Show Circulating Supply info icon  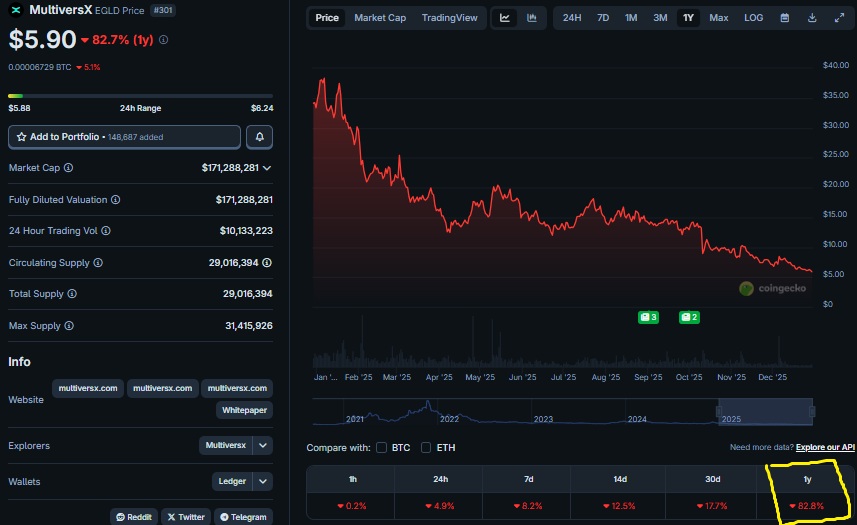click(98, 263)
